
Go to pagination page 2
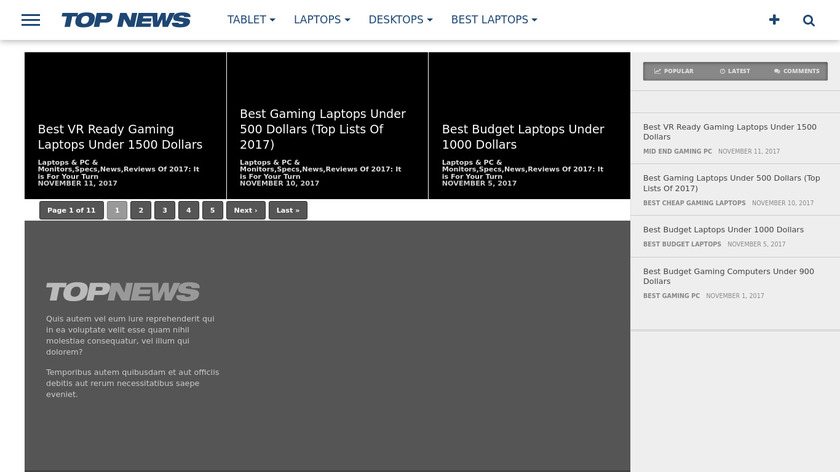[141, 210]
